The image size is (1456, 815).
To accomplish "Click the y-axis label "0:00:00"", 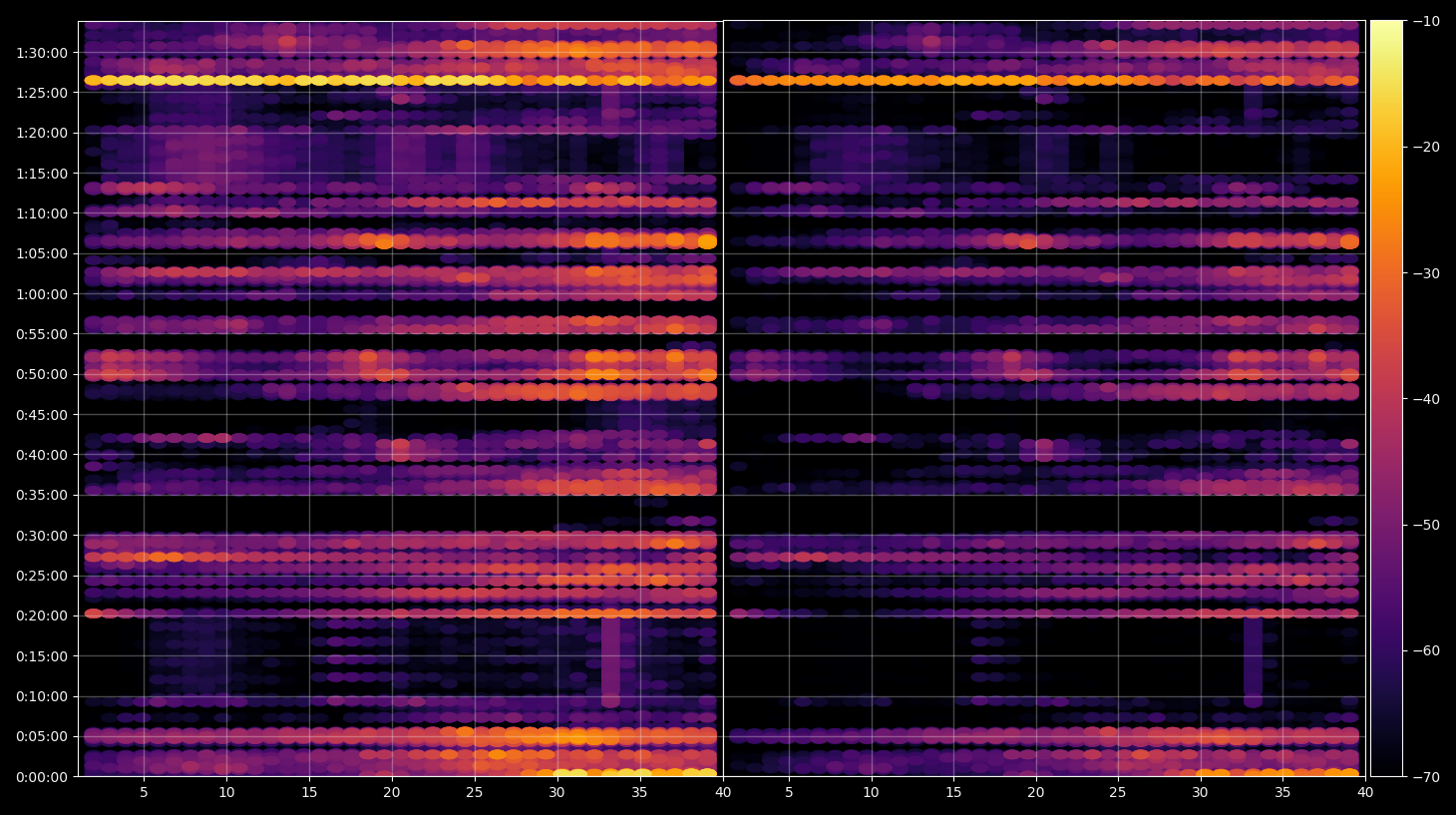I will point(42,777).
